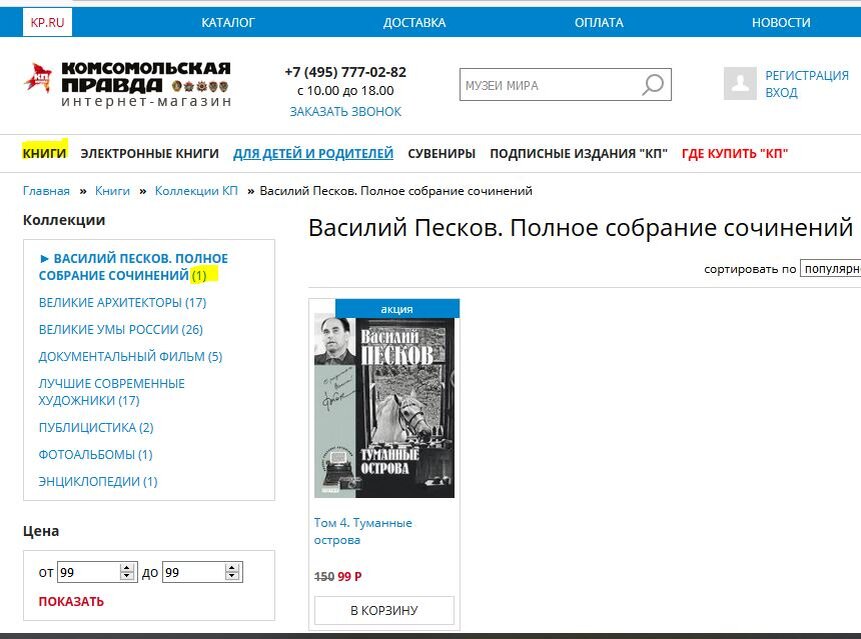Open the sort-by популярности dropdown
This screenshot has height=639, width=861.
(x=830, y=268)
